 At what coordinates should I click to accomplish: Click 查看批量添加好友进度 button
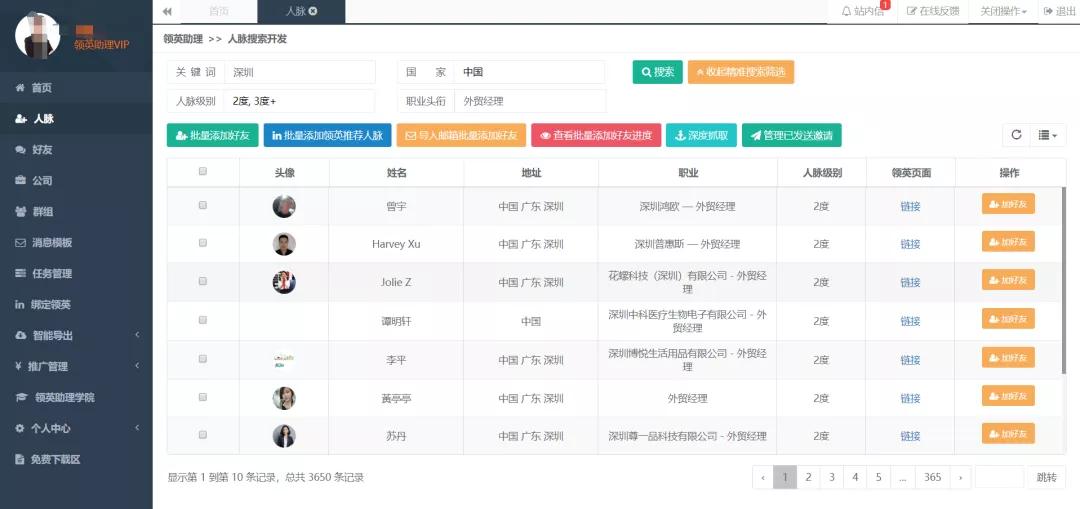pos(596,136)
